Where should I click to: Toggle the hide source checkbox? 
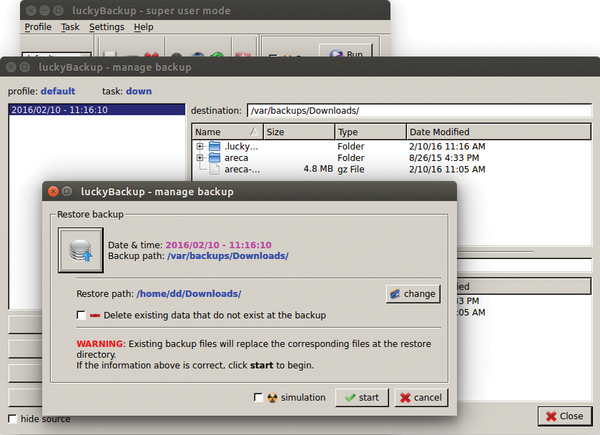[12, 419]
